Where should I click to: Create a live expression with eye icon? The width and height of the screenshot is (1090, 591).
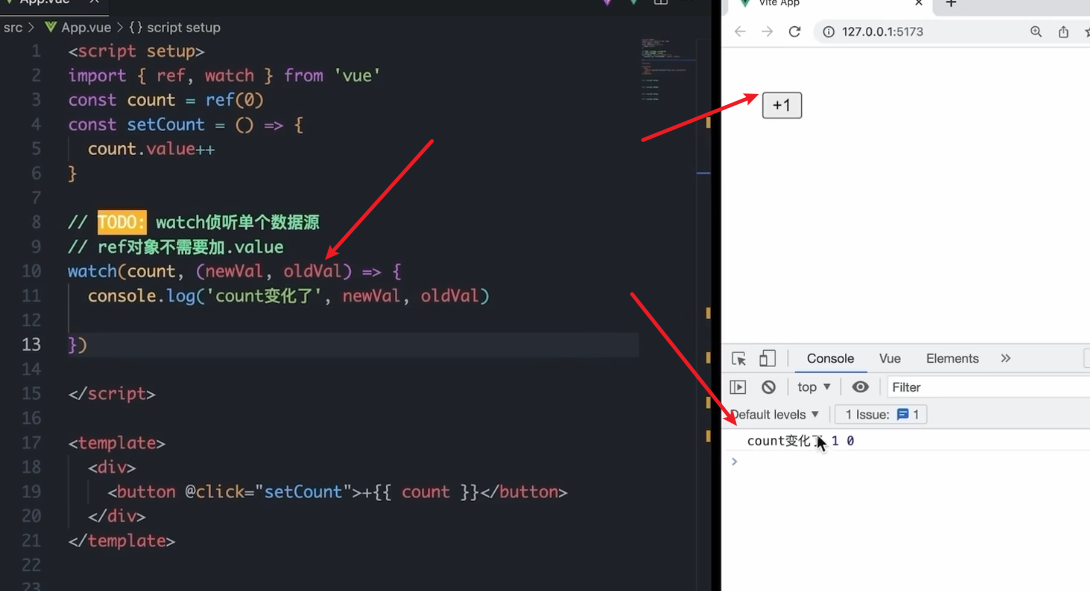click(860, 387)
